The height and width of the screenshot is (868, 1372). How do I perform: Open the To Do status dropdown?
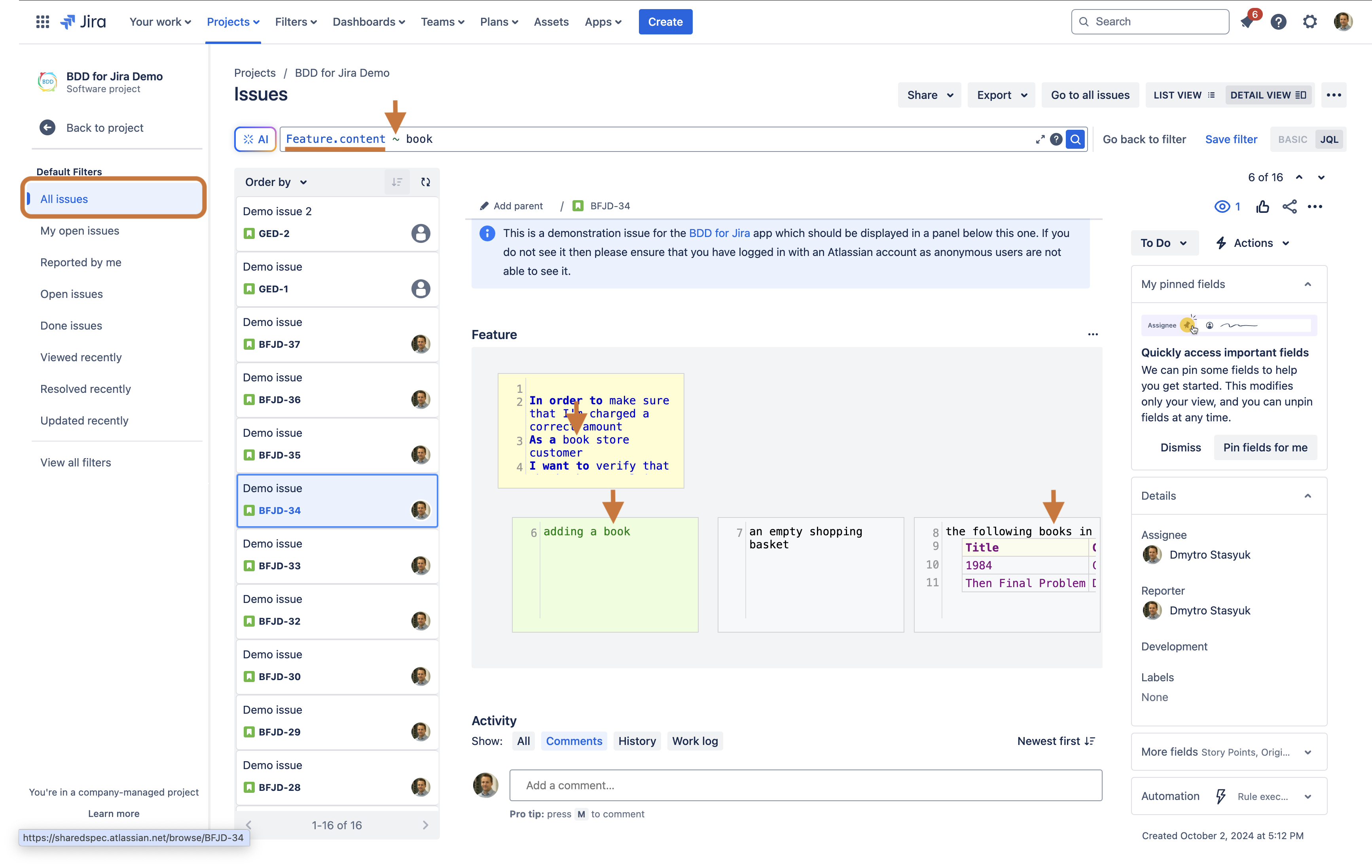tap(1164, 243)
